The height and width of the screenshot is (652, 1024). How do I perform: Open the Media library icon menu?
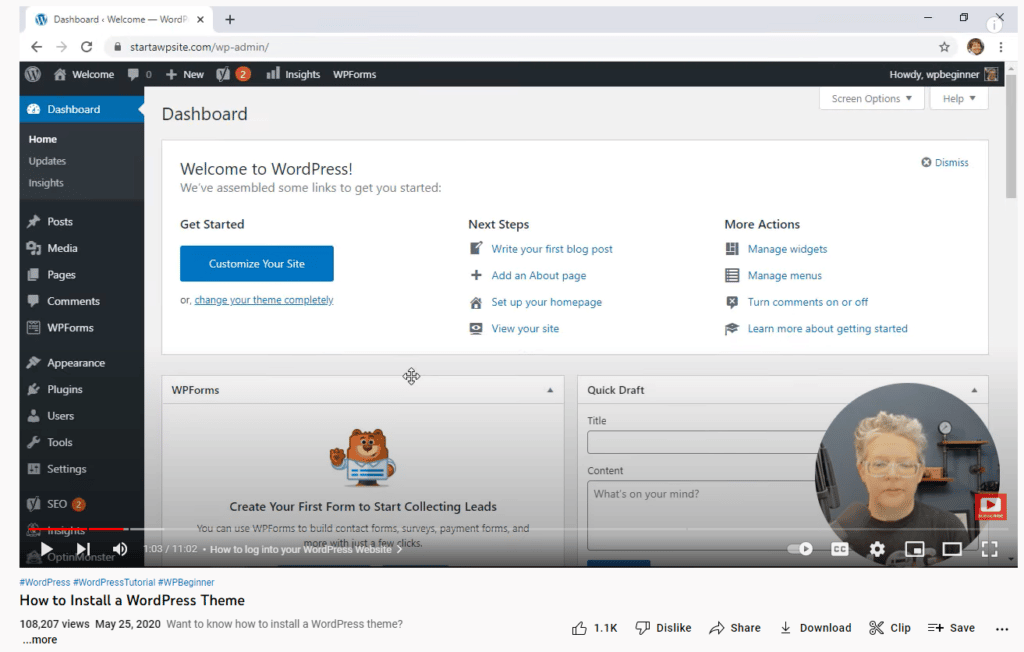[33, 248]
